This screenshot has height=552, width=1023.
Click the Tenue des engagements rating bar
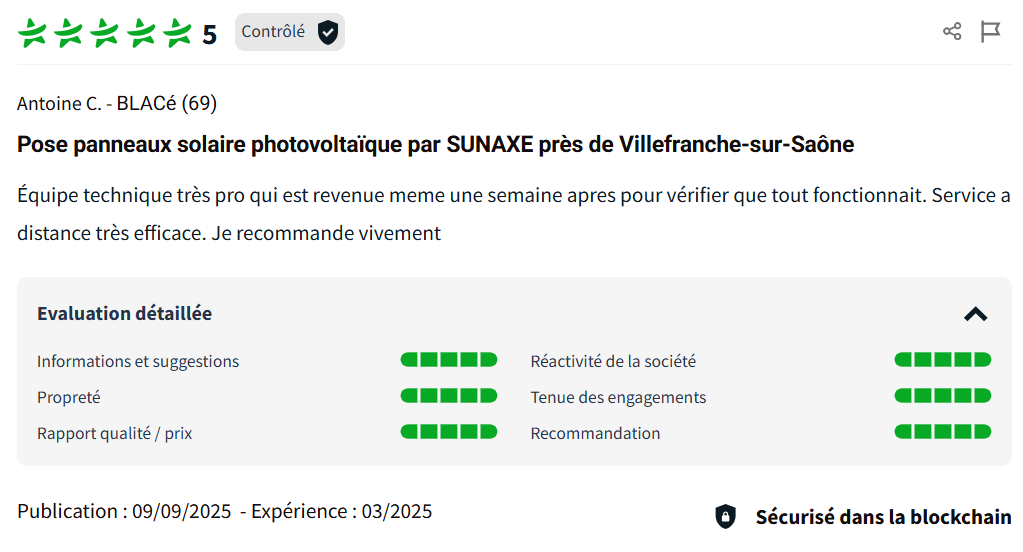942,396
